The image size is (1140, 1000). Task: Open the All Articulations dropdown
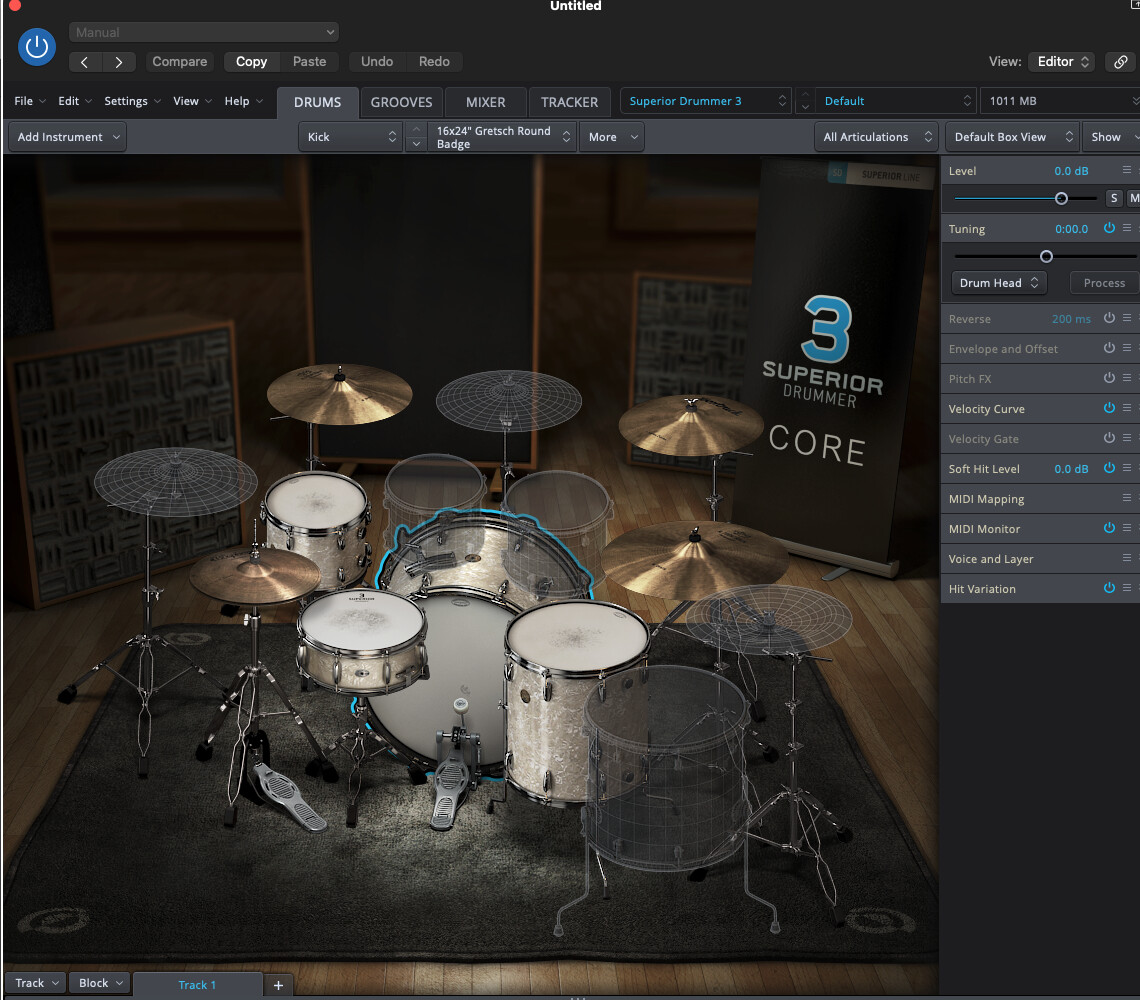[875, 137]
